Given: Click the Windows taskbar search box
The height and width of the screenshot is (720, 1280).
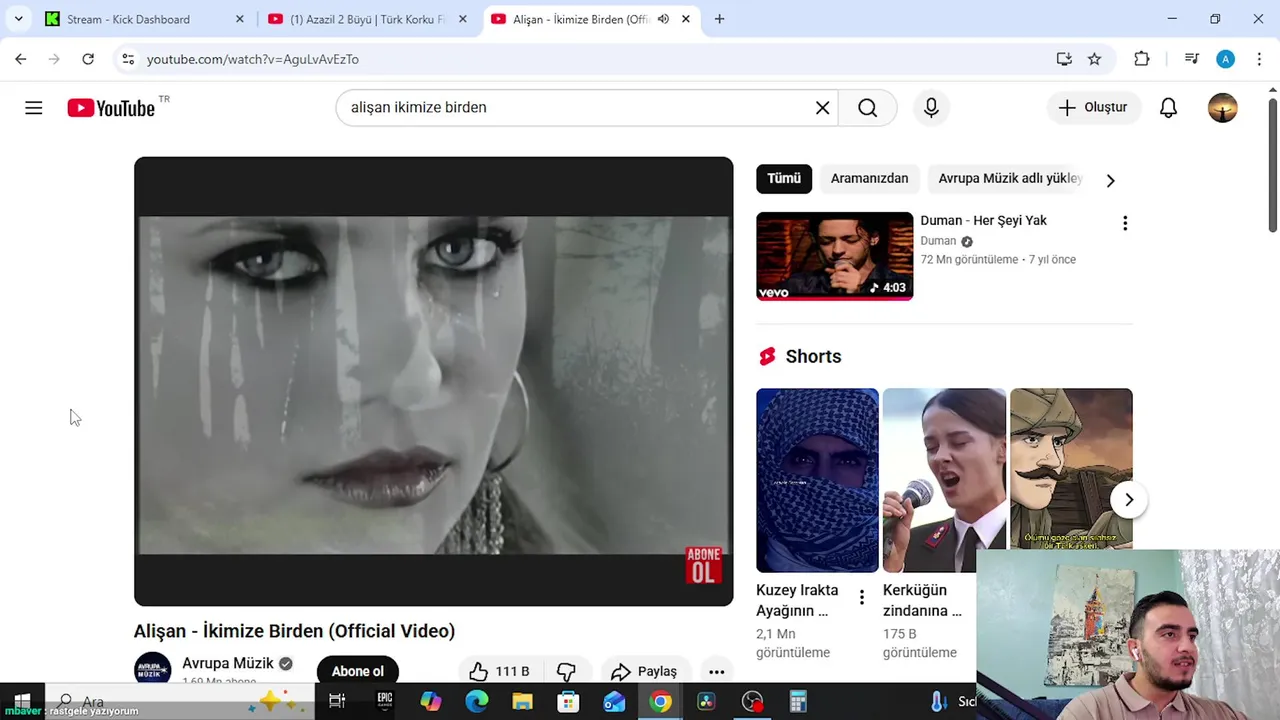Looking at the screenshot, I should 180,701.
